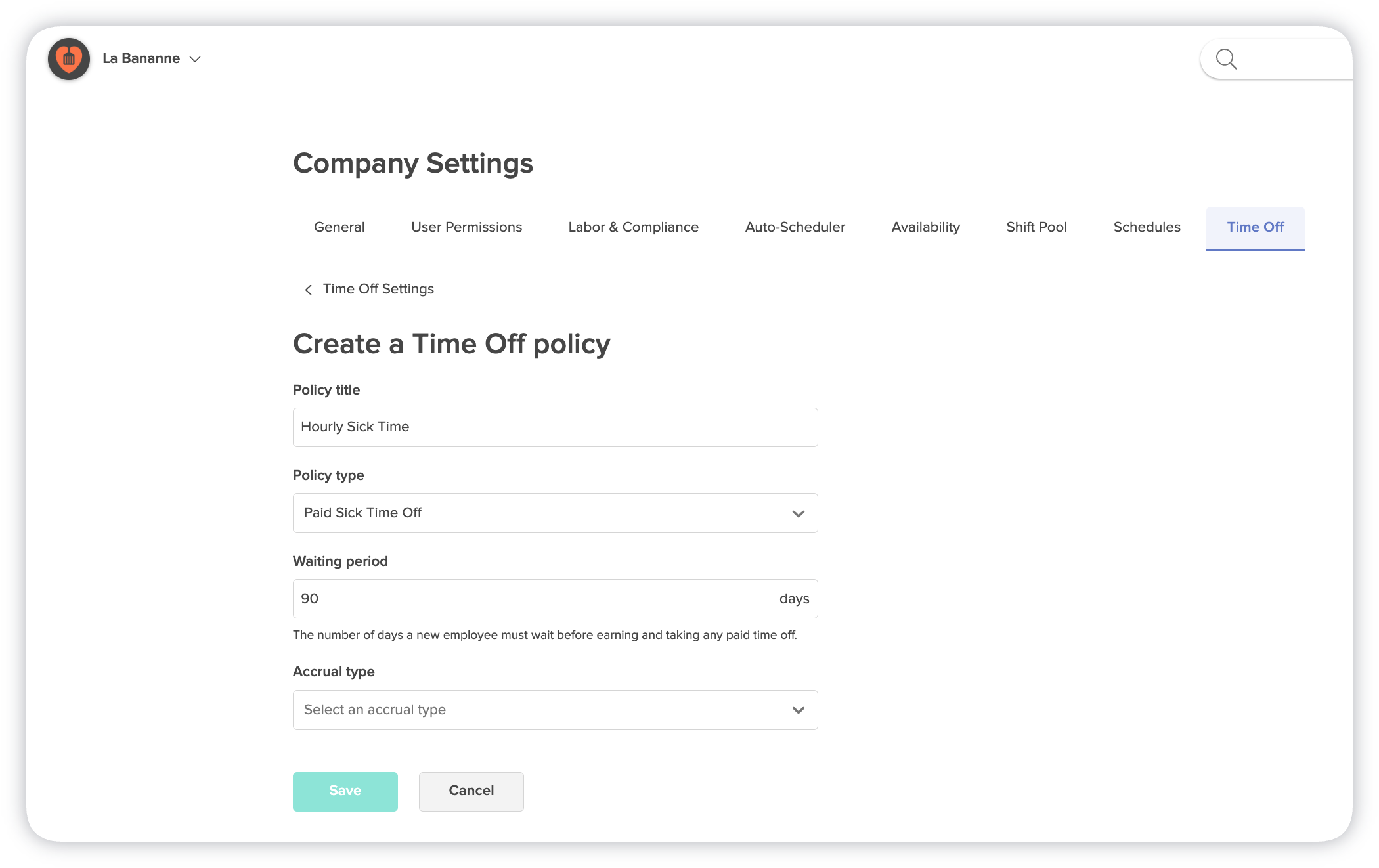Viewport: 1379px width, 868px height.
Task: Click the La Bananne company logo icon
Action: 68,58
